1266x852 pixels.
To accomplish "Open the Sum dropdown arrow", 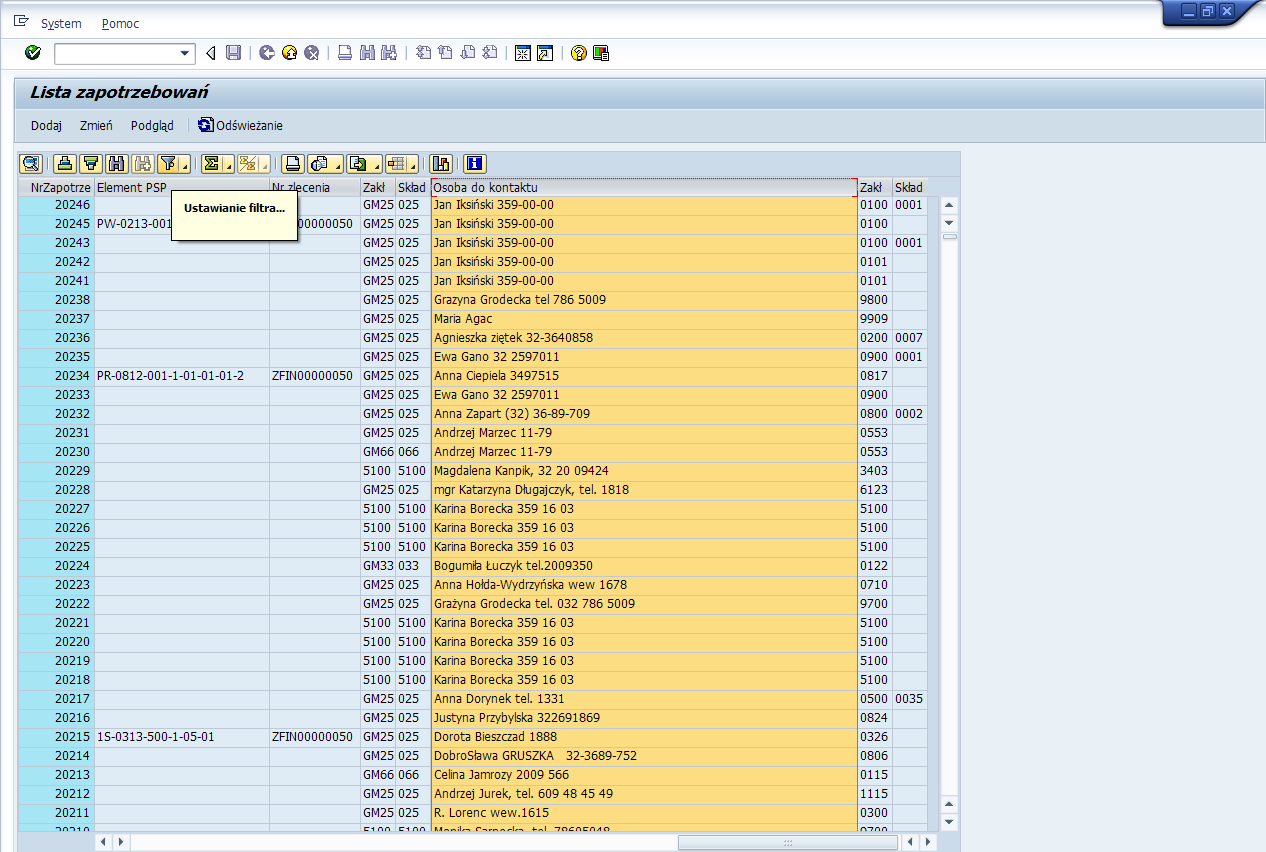I will click(x=228, y=165).
